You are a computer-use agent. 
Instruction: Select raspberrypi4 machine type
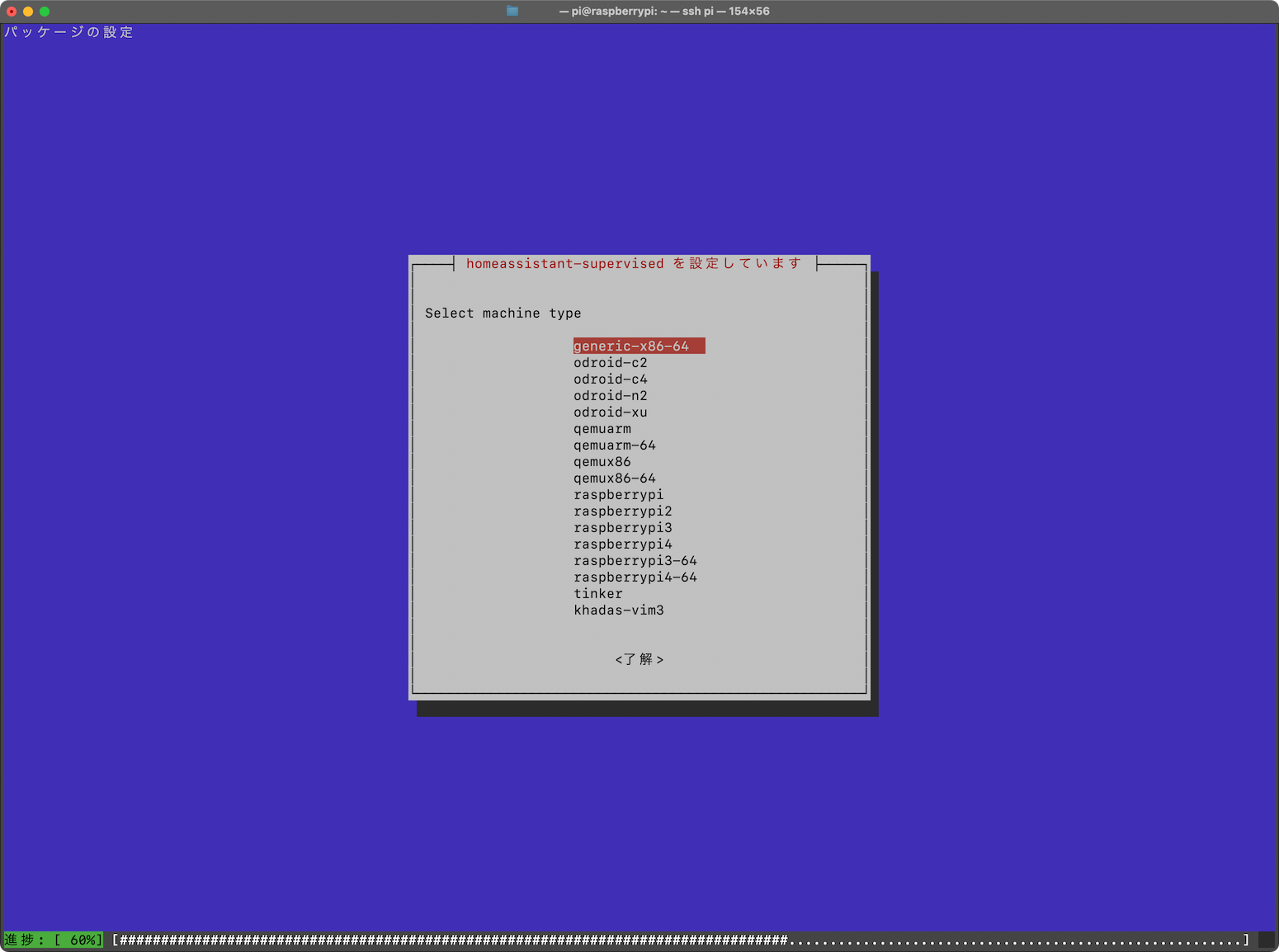(623, 544)
